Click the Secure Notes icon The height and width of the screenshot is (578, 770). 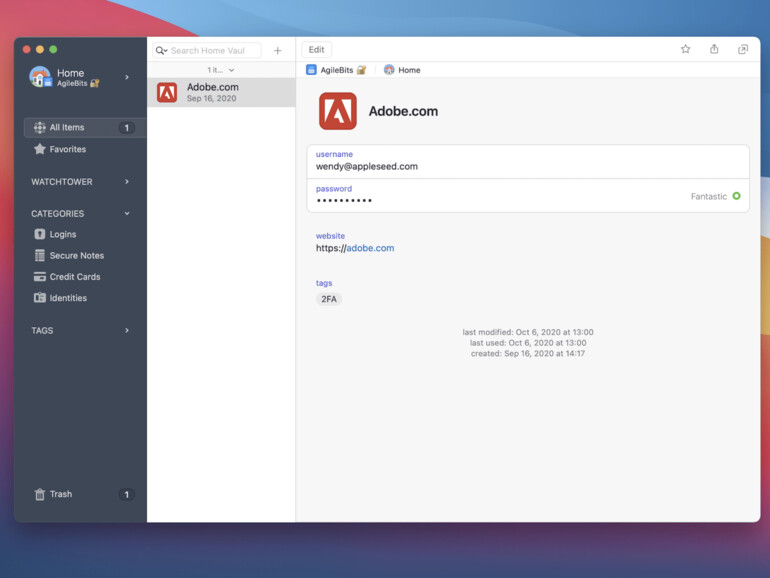click(x=40, y=255)
